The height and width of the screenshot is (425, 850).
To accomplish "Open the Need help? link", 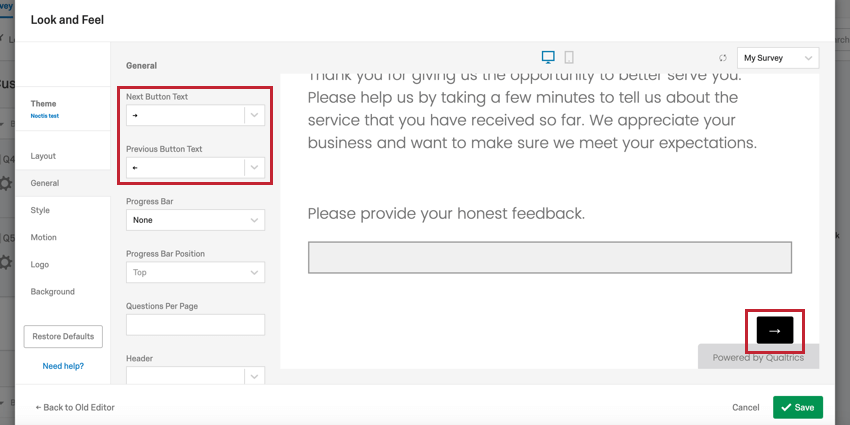I will point(63,366).
